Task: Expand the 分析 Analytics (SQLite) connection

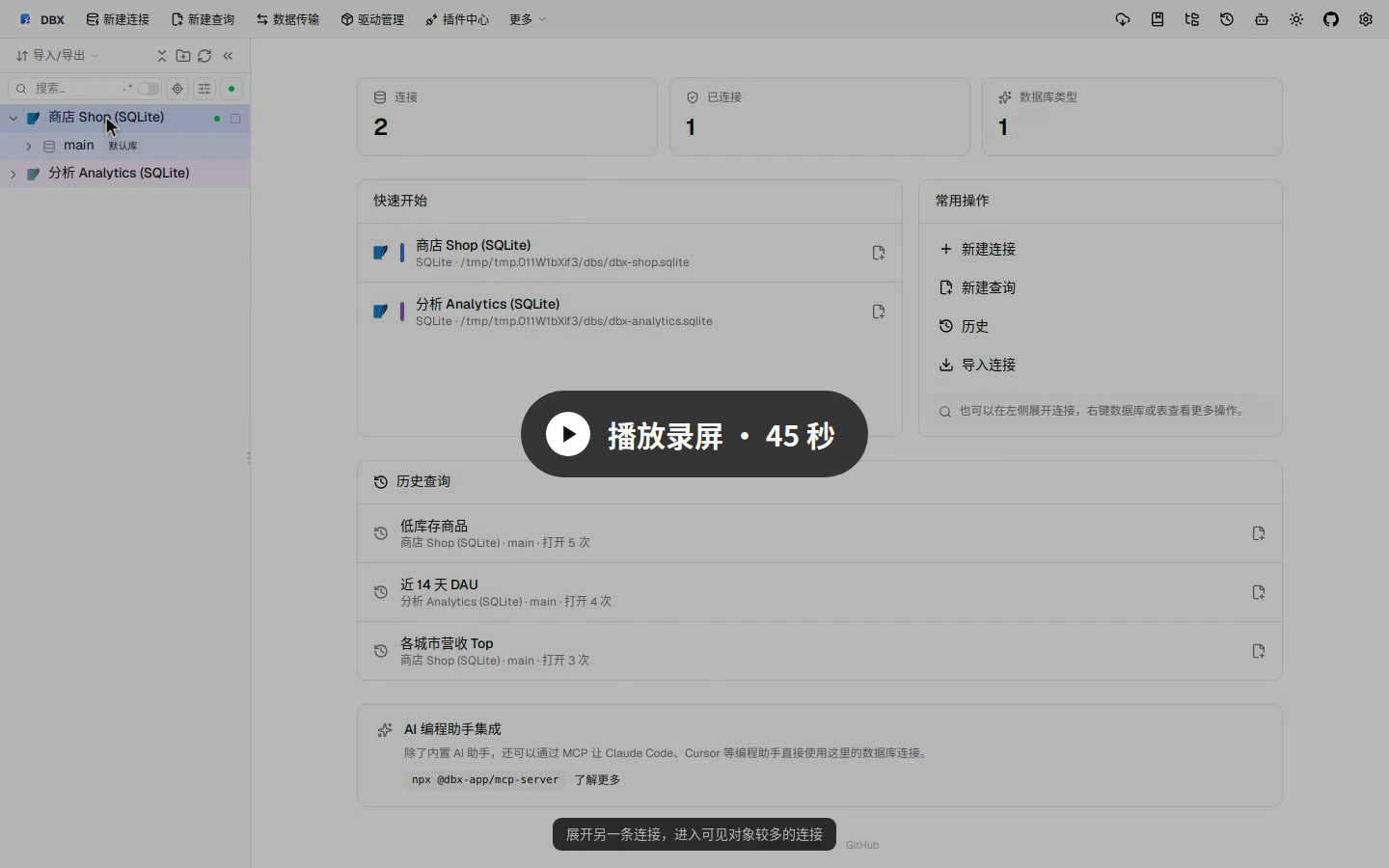Action: (14, 175)
